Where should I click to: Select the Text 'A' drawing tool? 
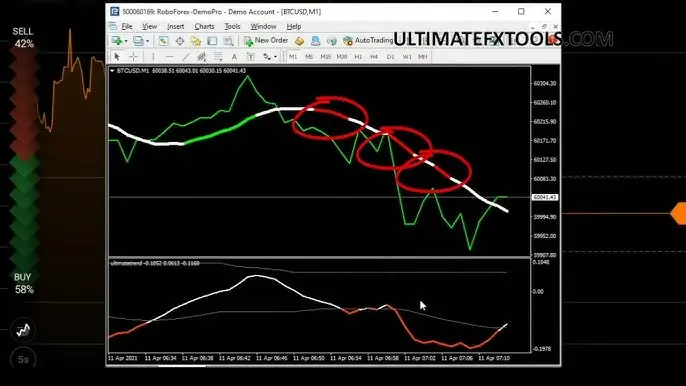234,56
